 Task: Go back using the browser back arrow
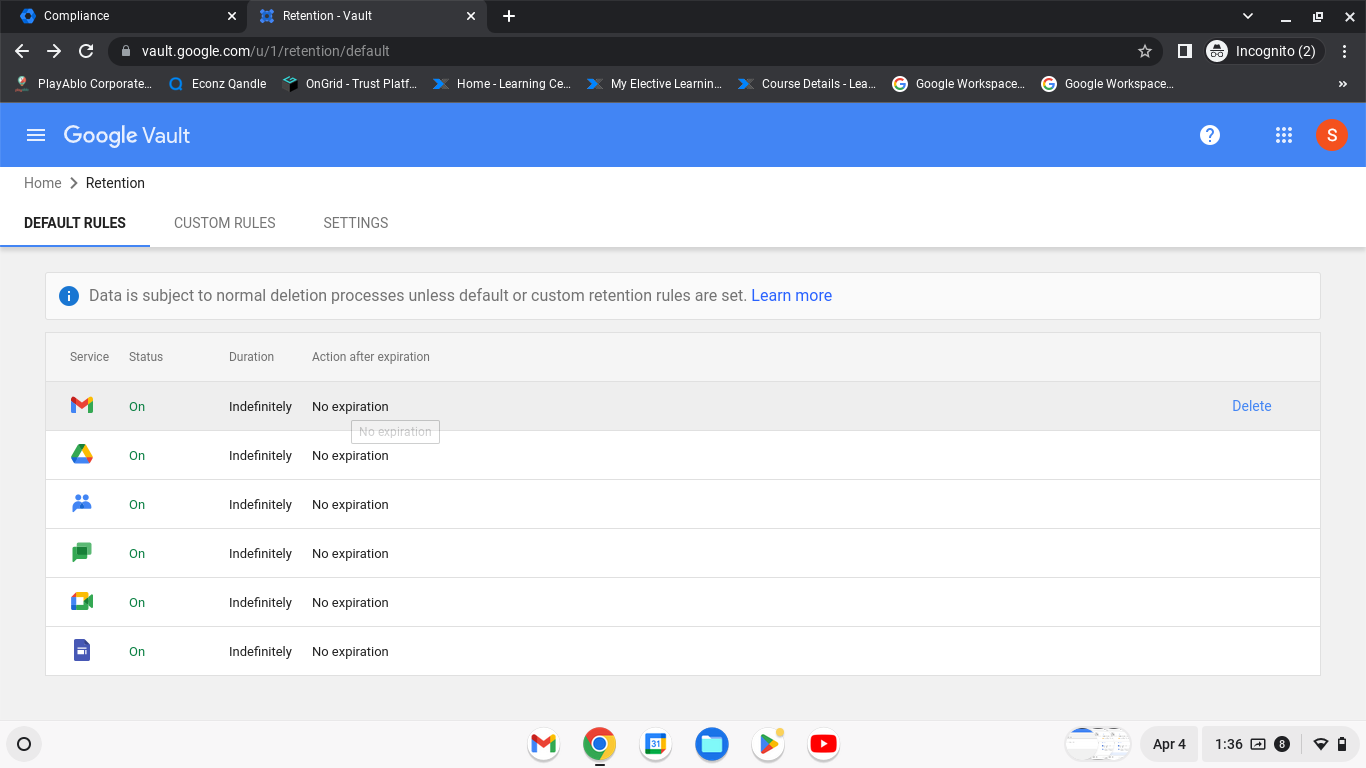coord(22,51)
